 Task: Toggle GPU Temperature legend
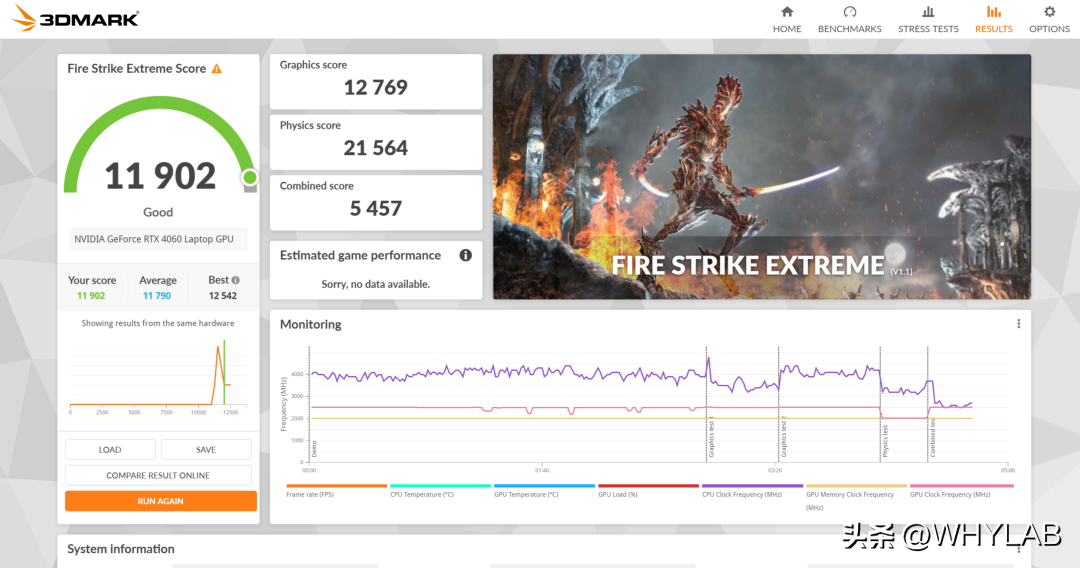coord(544,491)
